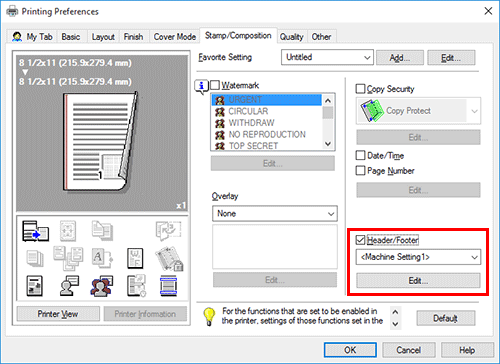Click the Printer View button

coord(58,314)
